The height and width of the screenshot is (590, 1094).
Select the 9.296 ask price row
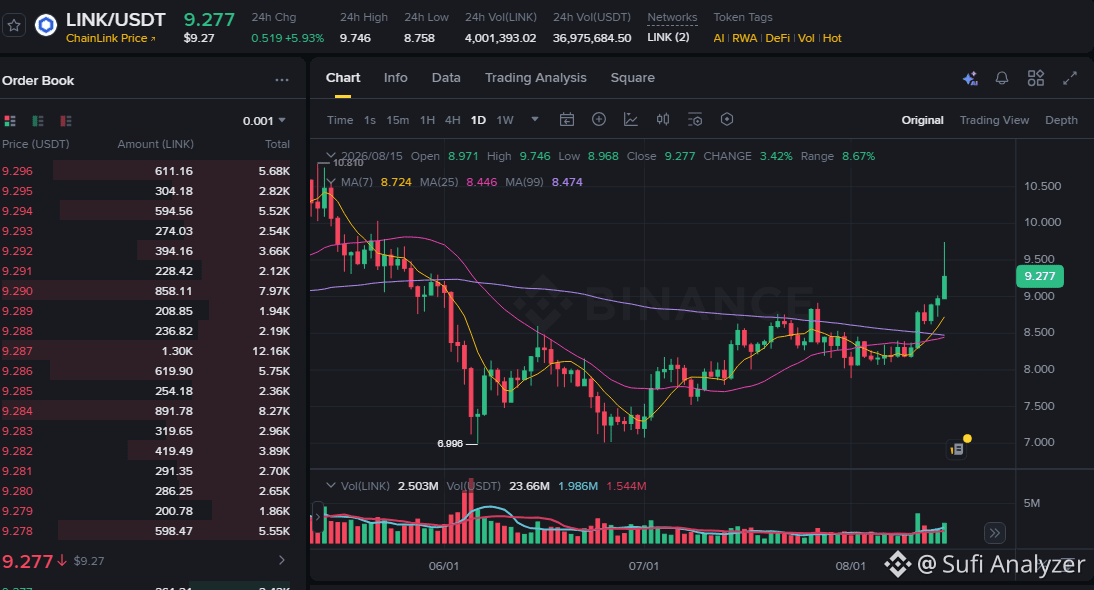[146, 171]
